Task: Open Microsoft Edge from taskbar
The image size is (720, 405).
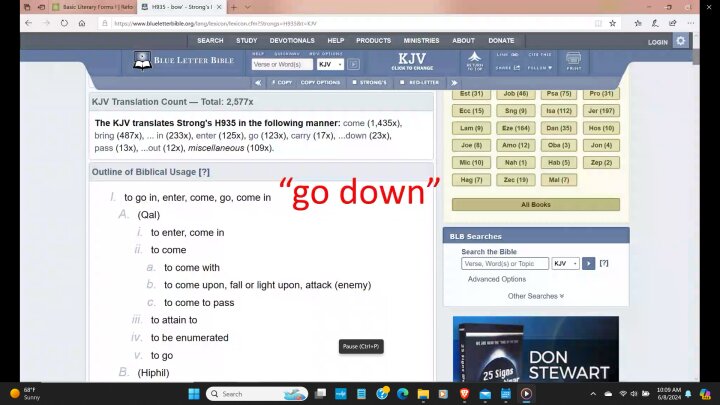Action: click(402, 394)
